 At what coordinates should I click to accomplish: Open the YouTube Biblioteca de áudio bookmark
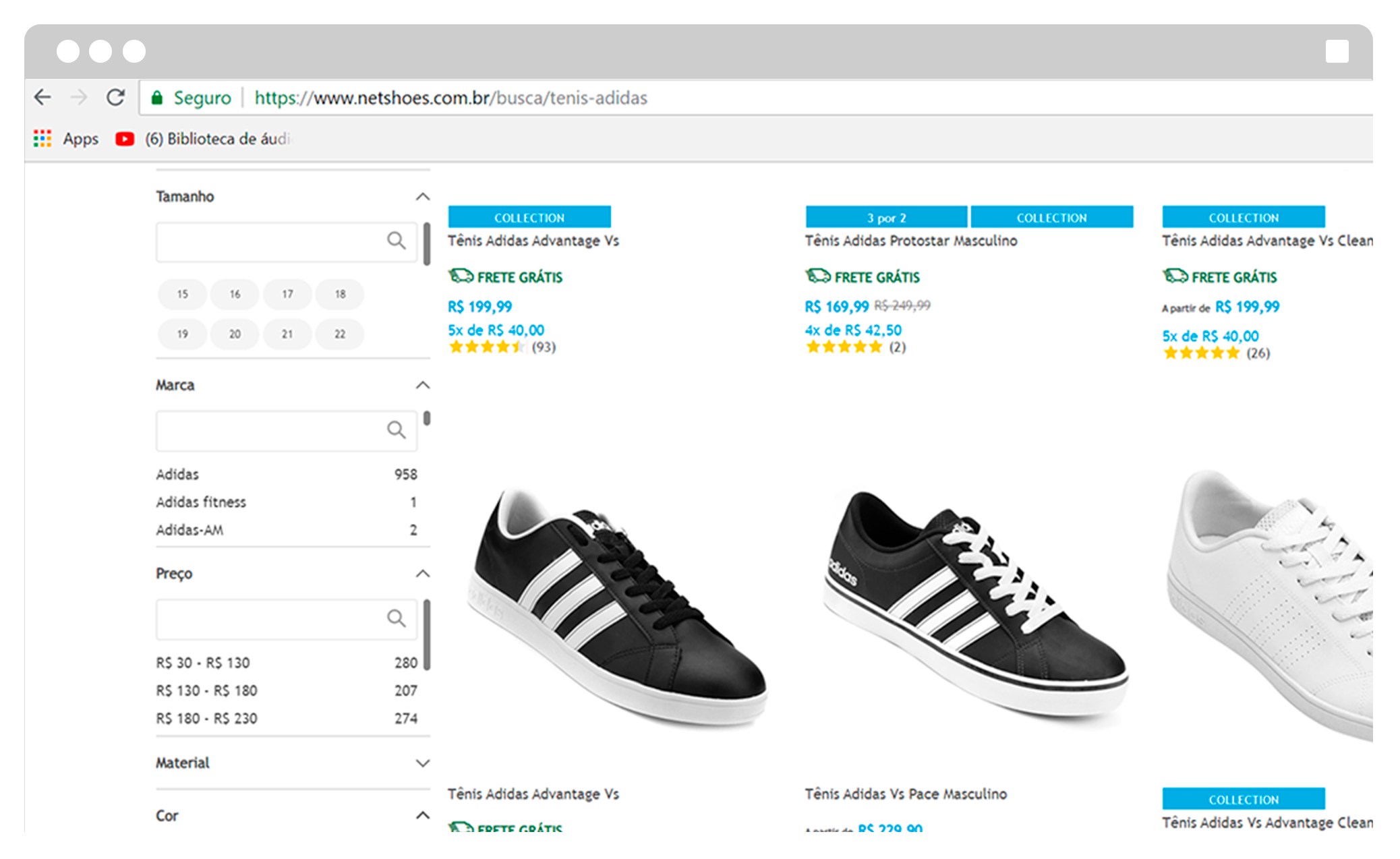point(202,139)
